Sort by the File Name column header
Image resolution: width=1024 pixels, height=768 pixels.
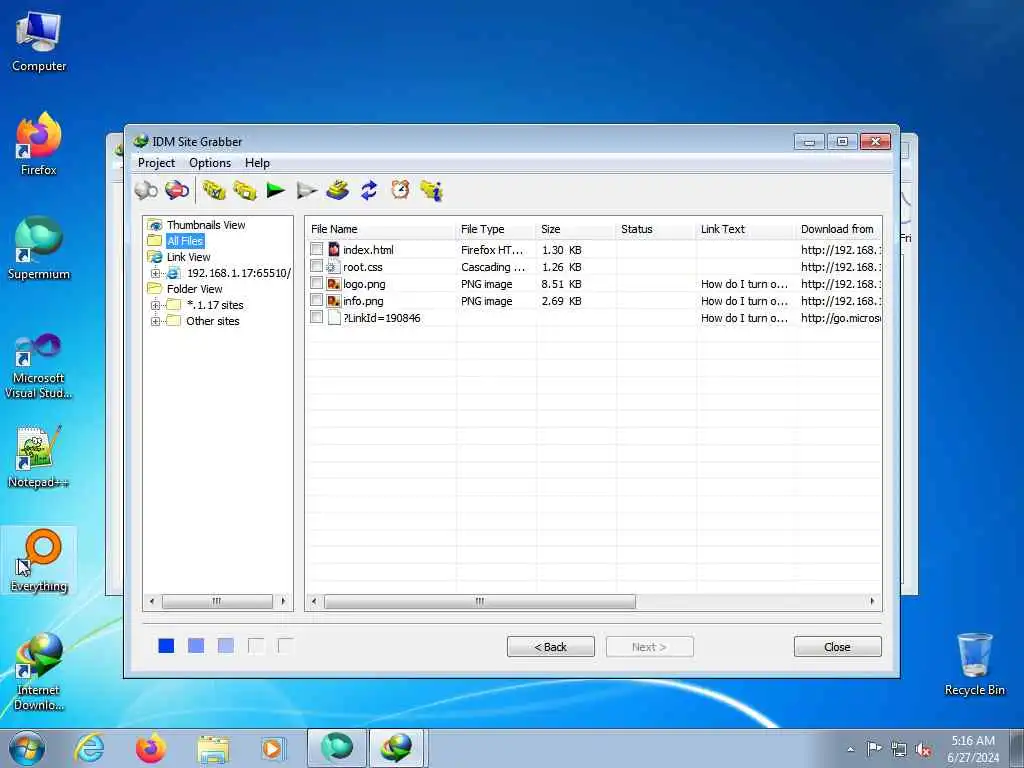(381, 229)
